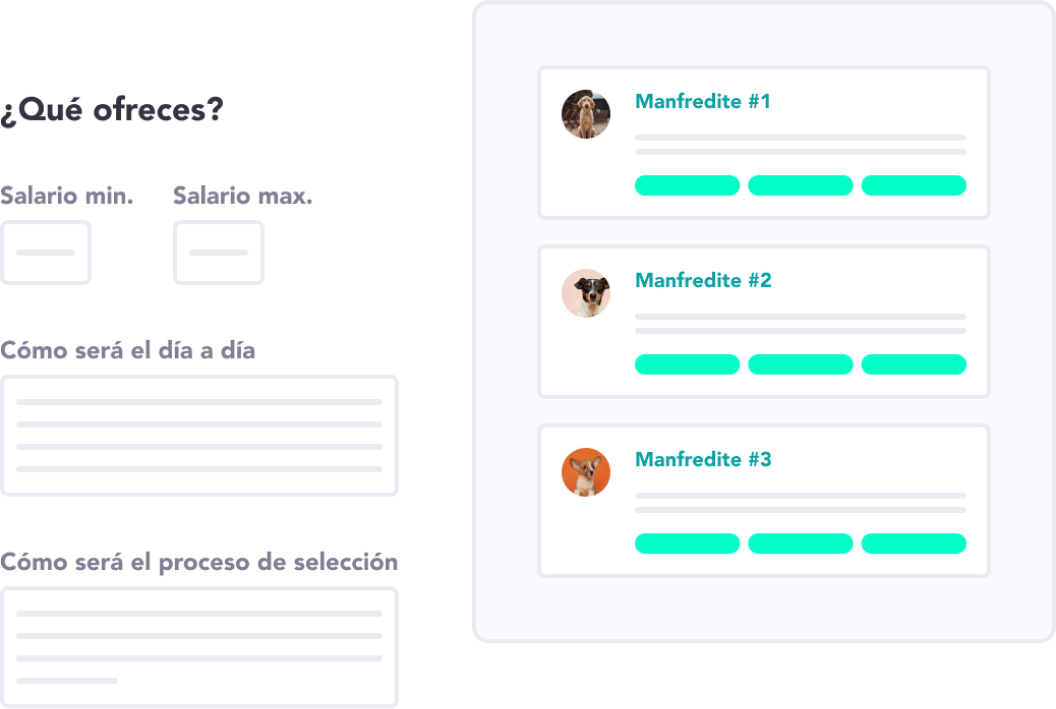Select middle green tag of Manfredite #1
Image resolution: width=1056 pixels, height=709 pixels.
800,185
